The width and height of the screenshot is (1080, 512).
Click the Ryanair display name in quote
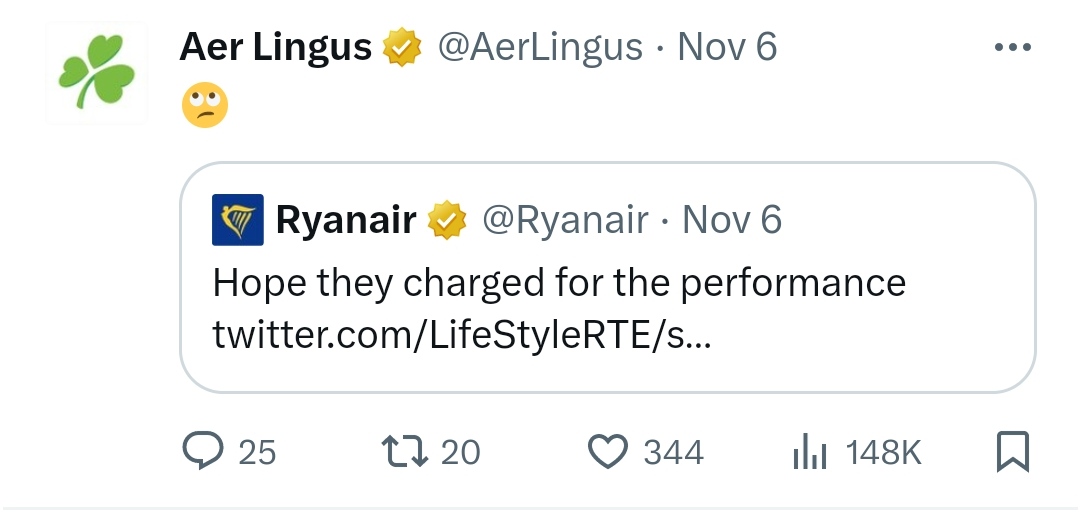tap(346, 220)
